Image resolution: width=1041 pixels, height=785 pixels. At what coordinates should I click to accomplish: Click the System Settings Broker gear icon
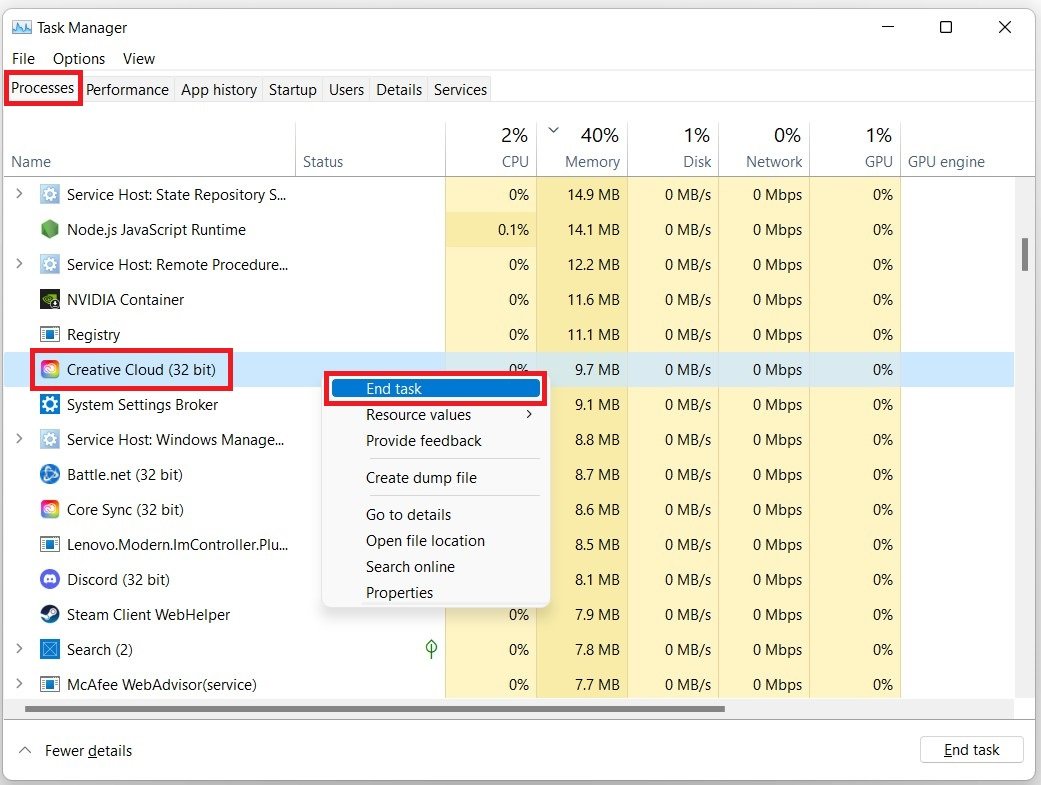[50, 404]
